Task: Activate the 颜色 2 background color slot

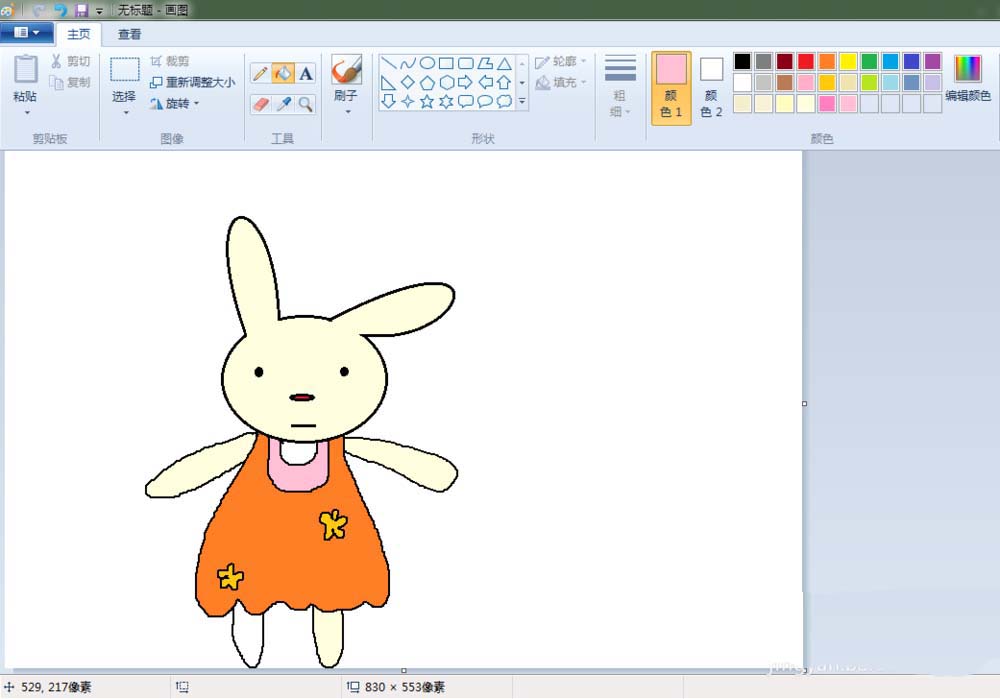Action: click(x=711, y=87)
